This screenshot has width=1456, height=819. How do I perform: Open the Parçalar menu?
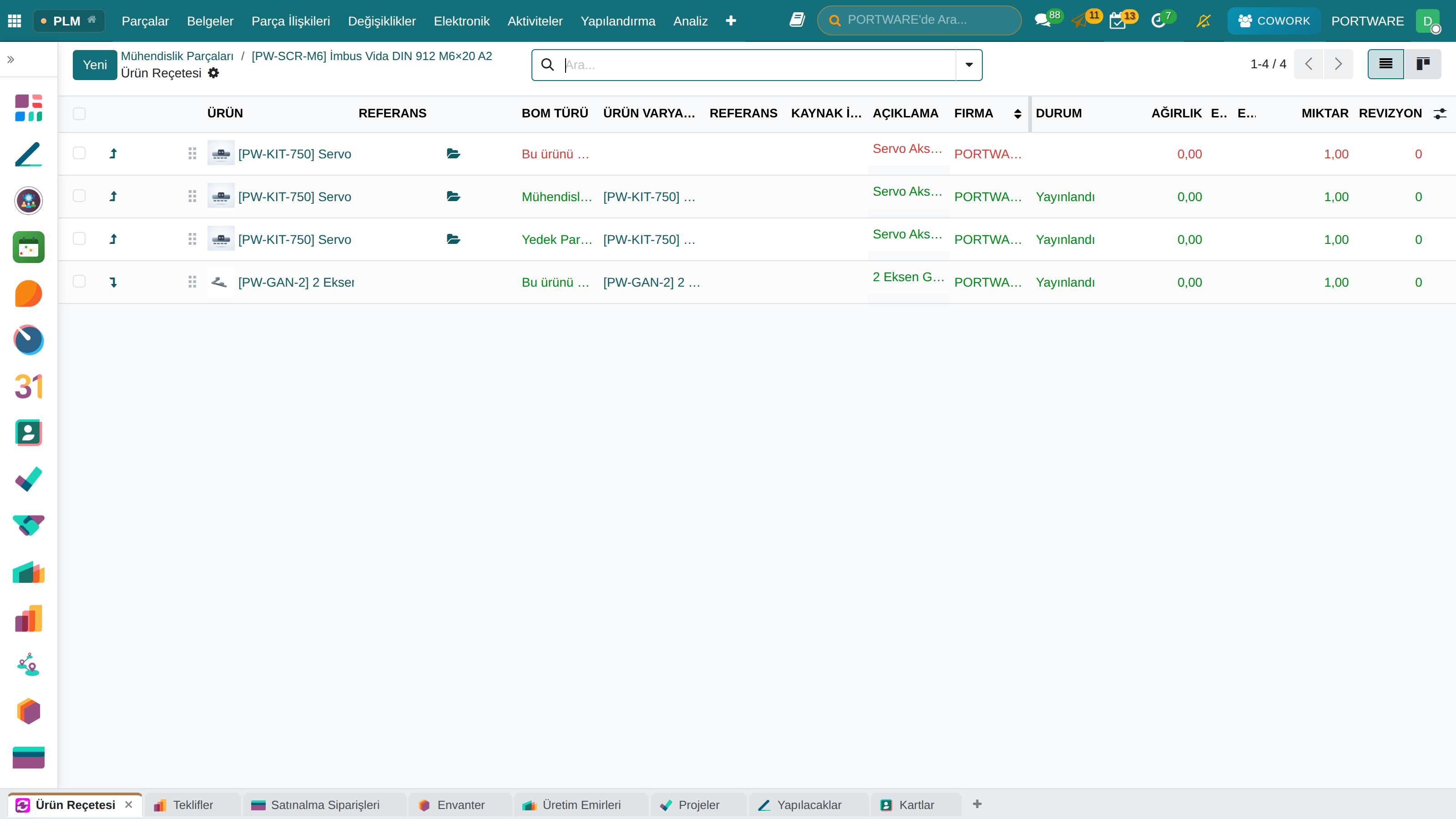[145, 21]
